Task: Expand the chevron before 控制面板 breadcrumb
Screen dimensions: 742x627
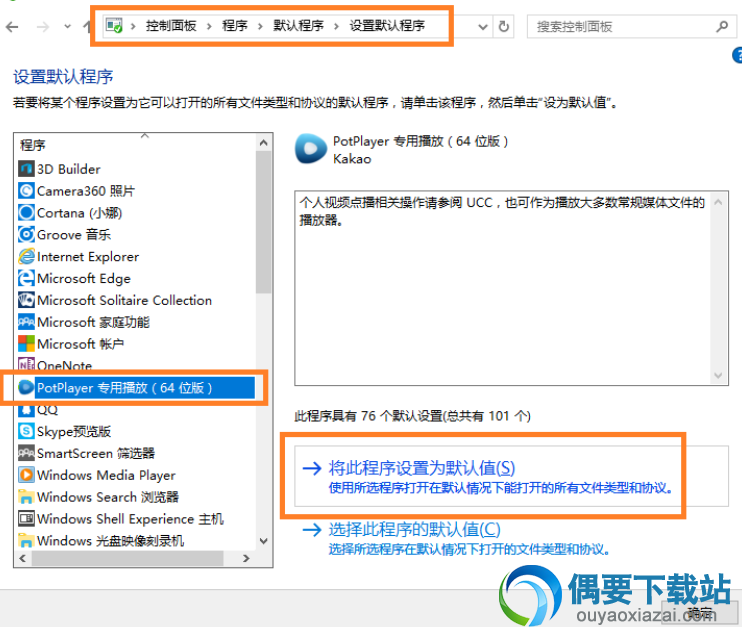Action: (x=133, y=26)
